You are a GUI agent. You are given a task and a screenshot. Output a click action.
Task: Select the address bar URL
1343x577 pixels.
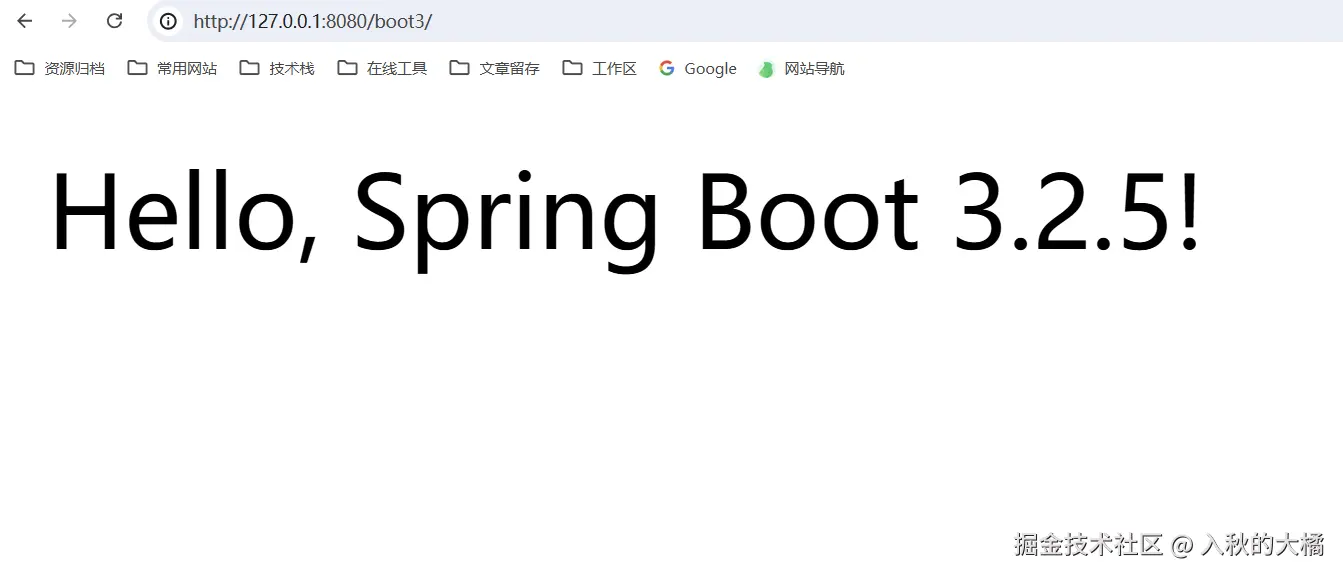tap(310, 21)
